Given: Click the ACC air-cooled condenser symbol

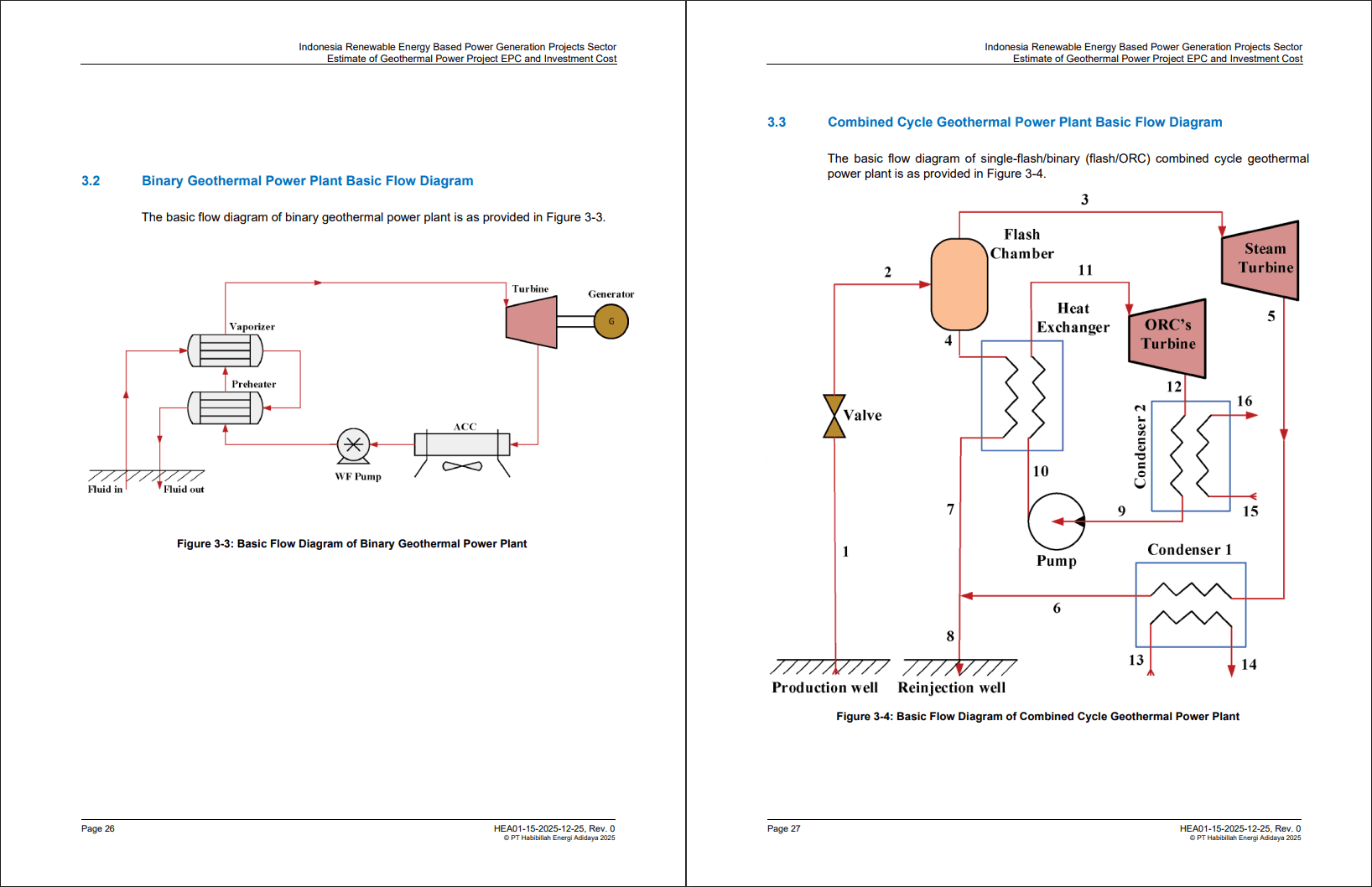Looking at the screenshot, I should 462,444.
